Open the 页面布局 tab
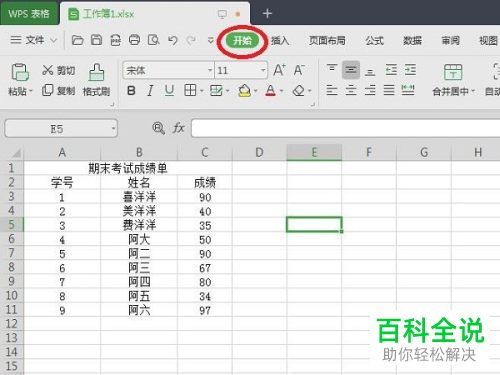This screenshot has height=375, width=500. tap(327, 41)
